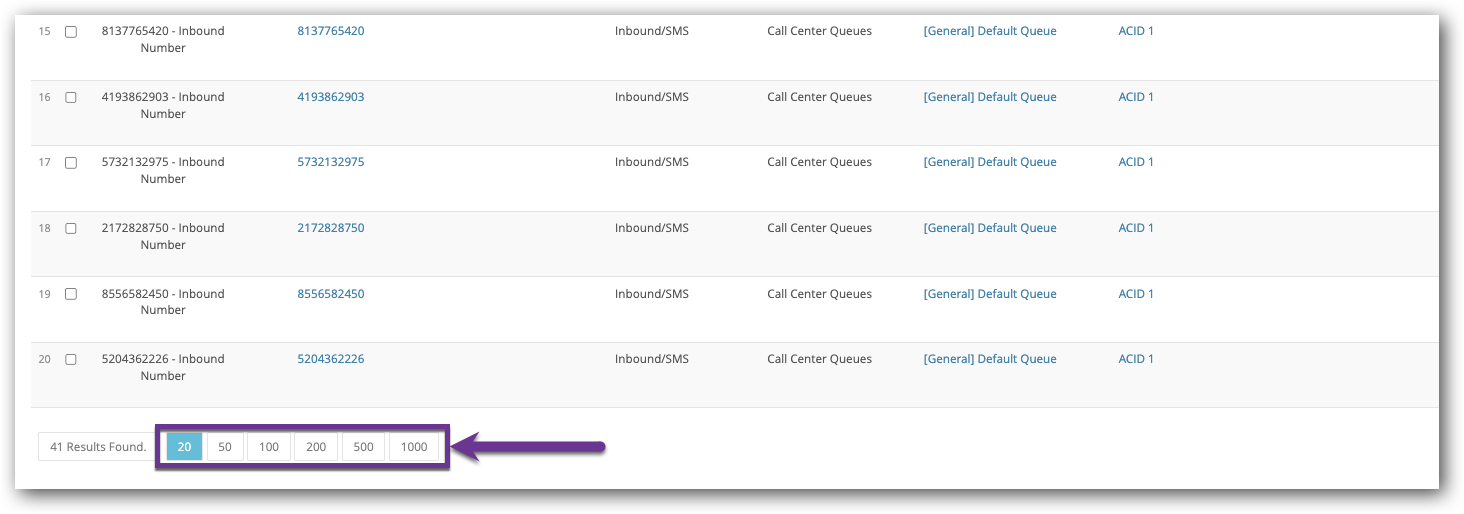
Task: Click '5732132975 - Inbound Number' name cell
Action: coord(163,170)
